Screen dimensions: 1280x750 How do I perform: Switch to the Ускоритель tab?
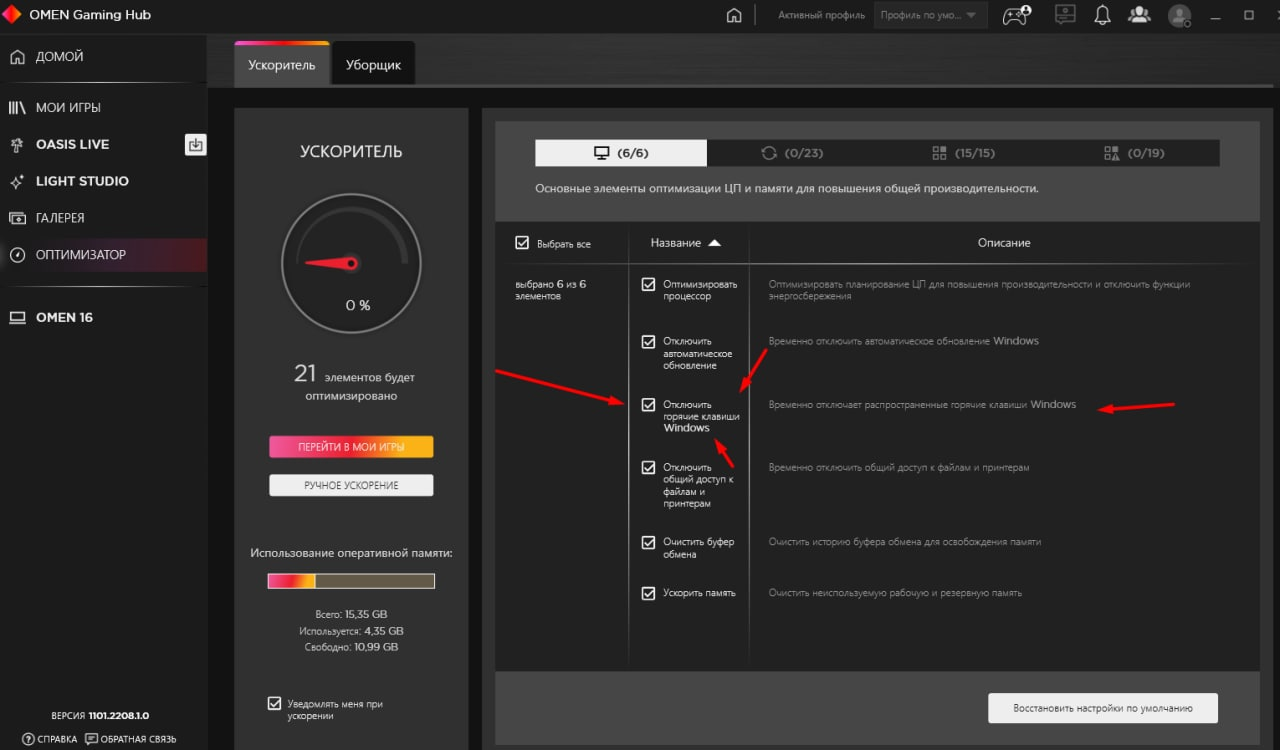click(282, 65)
